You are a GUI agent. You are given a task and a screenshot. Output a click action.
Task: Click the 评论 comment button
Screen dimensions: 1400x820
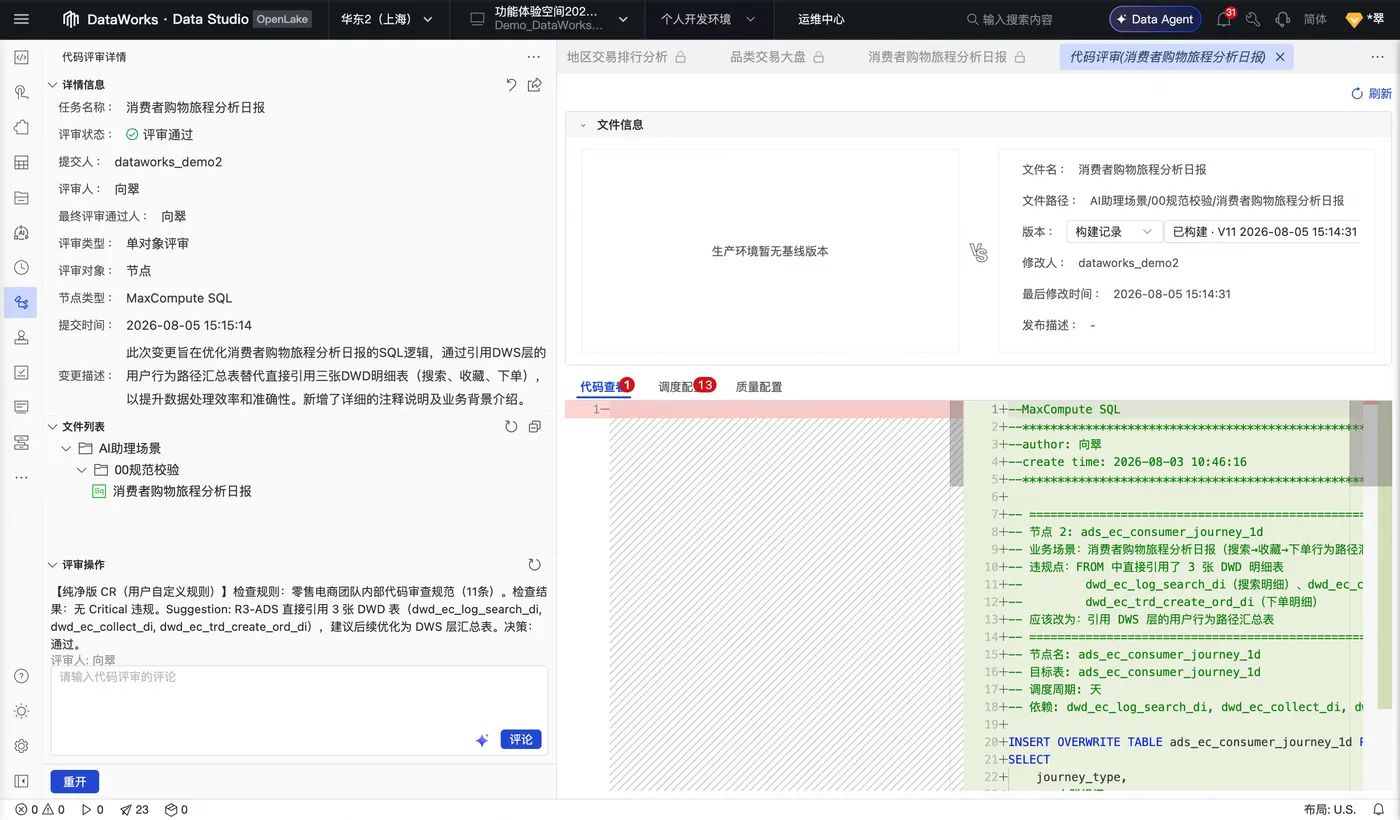tap(521, 740)
